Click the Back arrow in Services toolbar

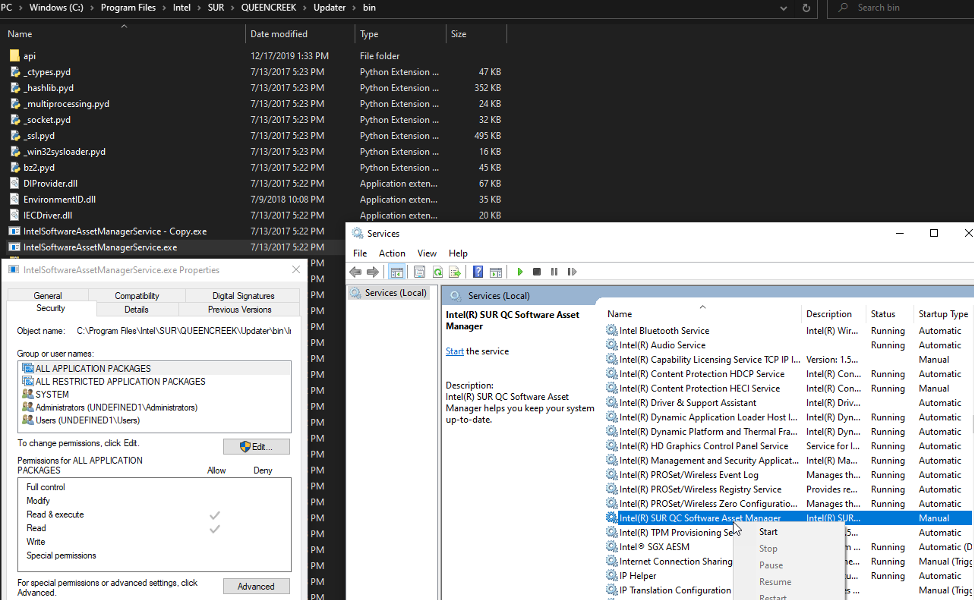click(x=355, y=272)
